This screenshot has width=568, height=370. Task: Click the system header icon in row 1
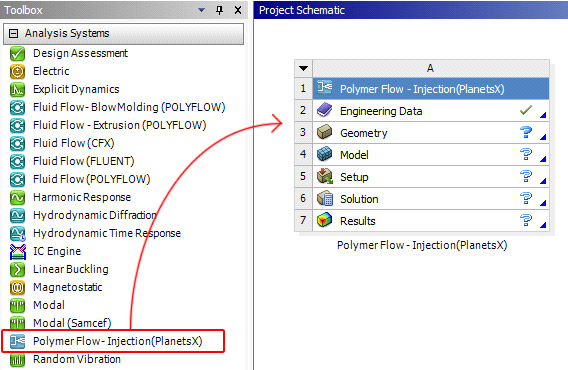tap(325, 87)
